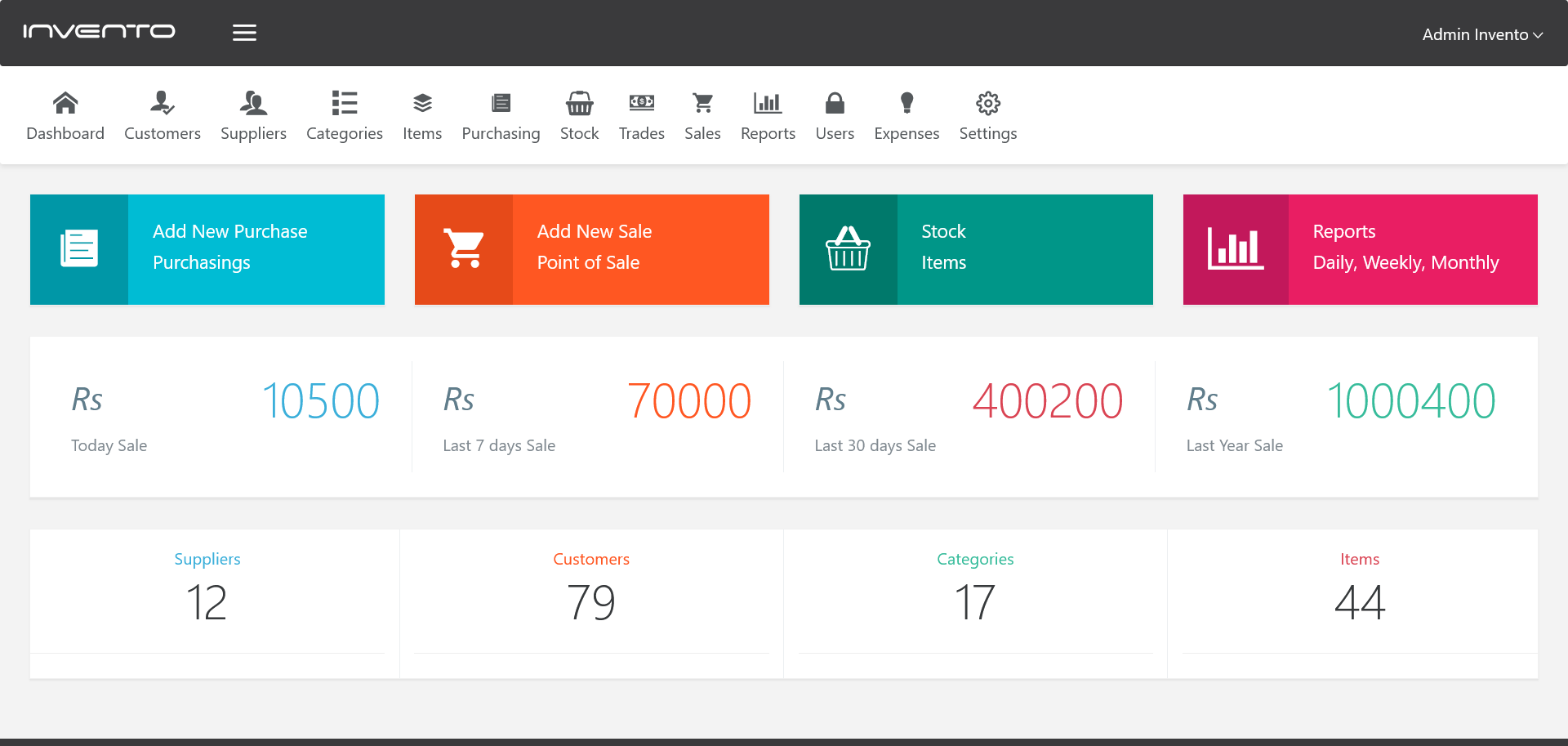Open the Customers section icon
The image size is (1568, 746).
click(x=162, y=103)
